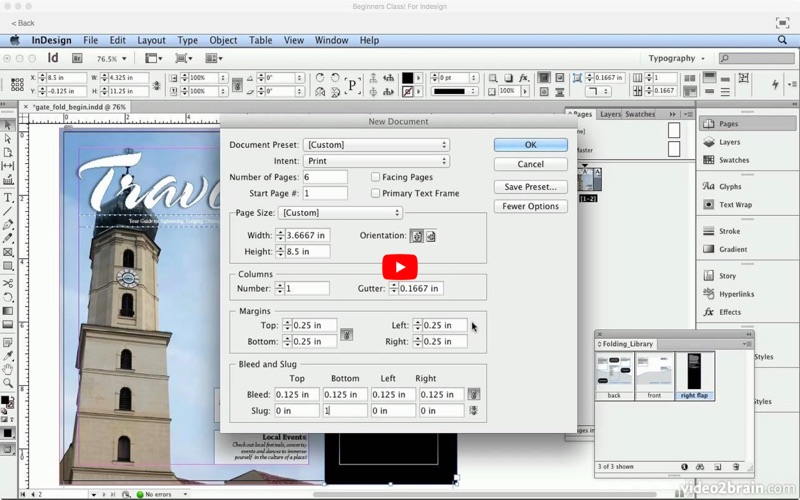800x500 pixels.
Task: Click the Save Preset button
Action: coord(530,187)
